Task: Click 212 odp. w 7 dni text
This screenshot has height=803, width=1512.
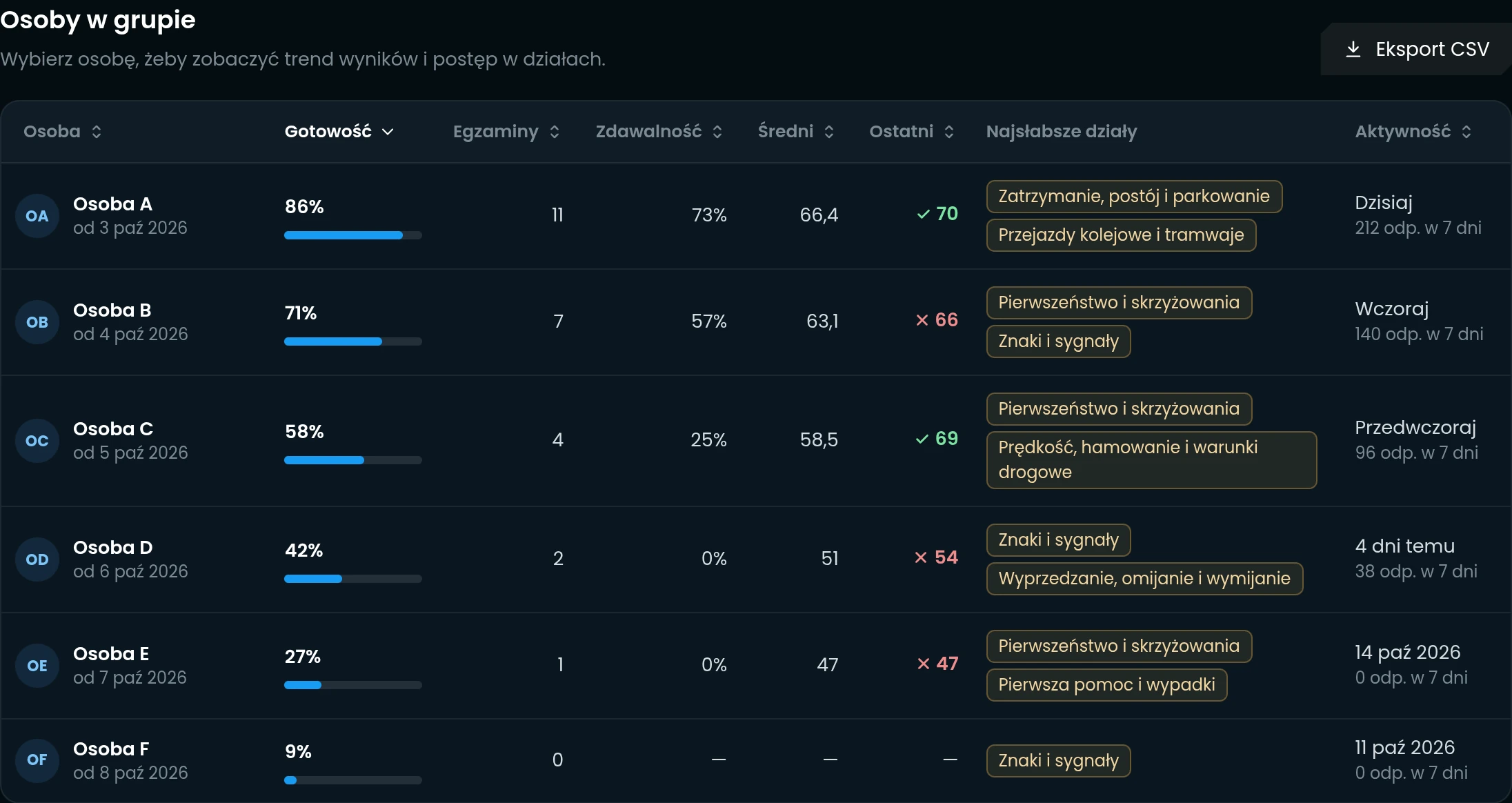Action: (x=1418, y=228)
